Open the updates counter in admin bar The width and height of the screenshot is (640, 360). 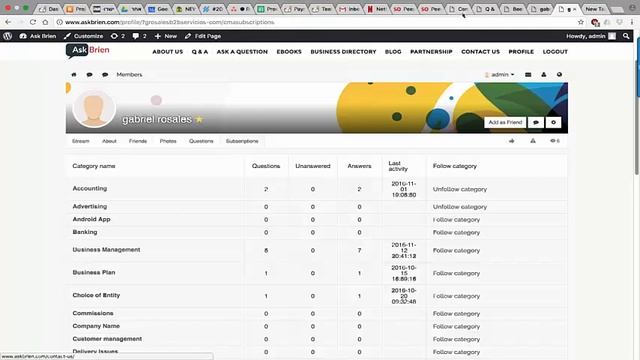coord(118,36)
